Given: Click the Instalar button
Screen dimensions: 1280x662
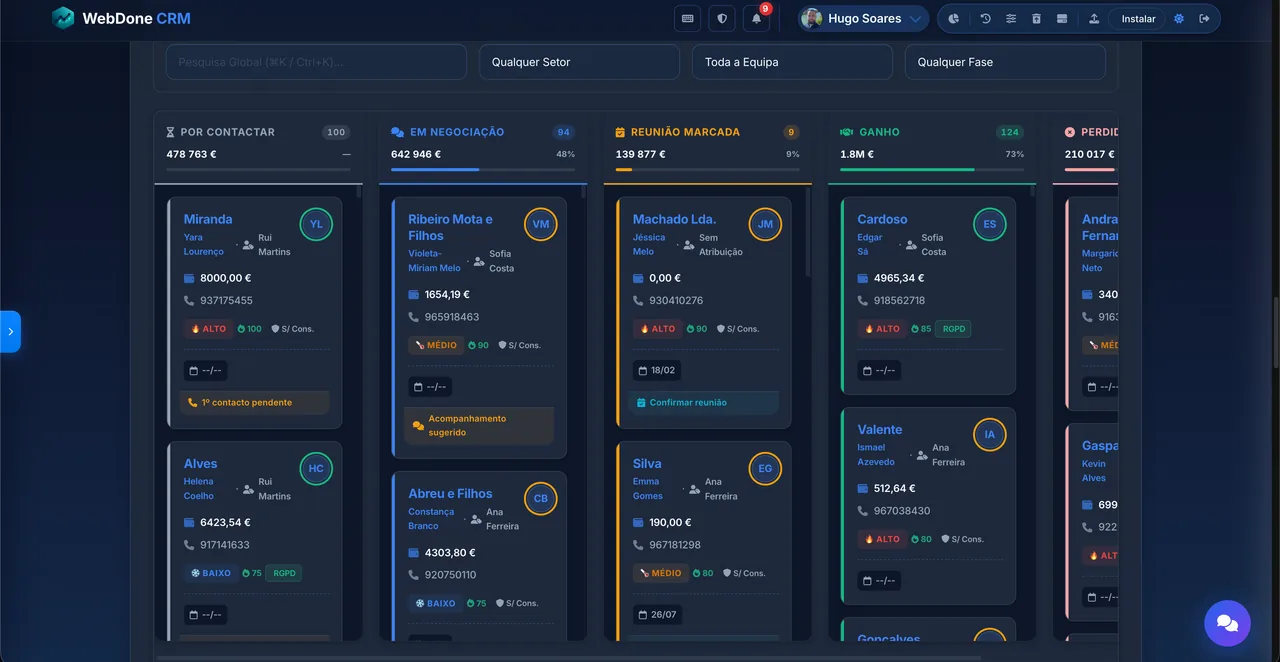Looking at the screenshot, I should [1138, 18].
